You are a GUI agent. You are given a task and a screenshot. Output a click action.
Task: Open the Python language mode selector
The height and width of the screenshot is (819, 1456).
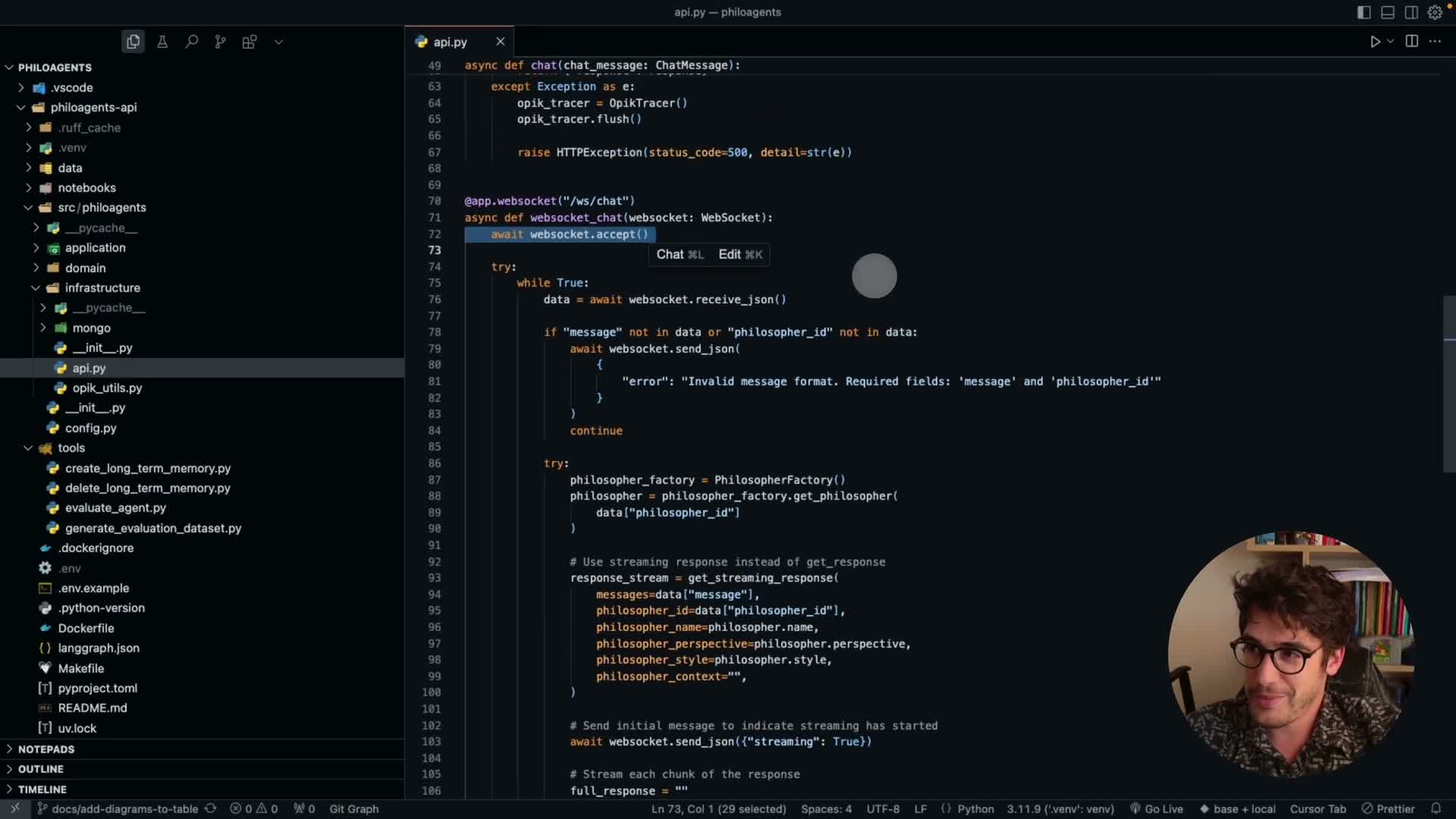tap(974, 809)
